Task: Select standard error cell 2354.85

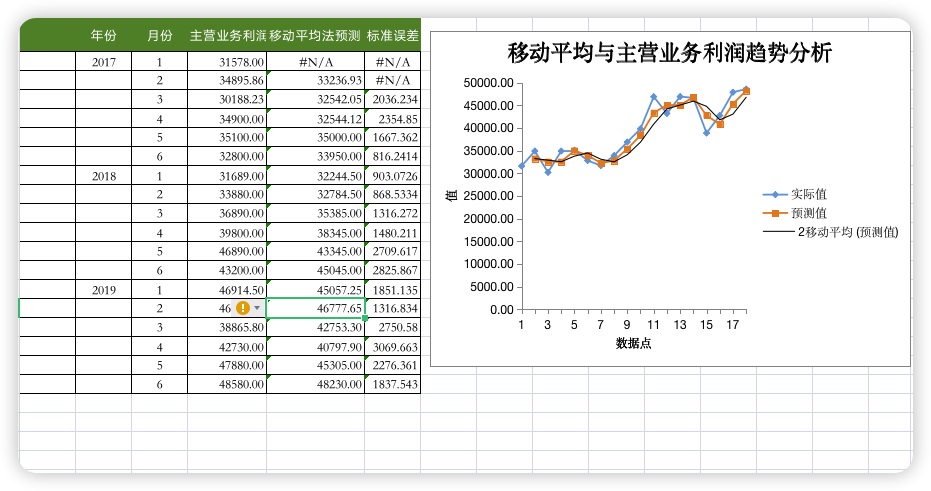Action: click(392, 119)
